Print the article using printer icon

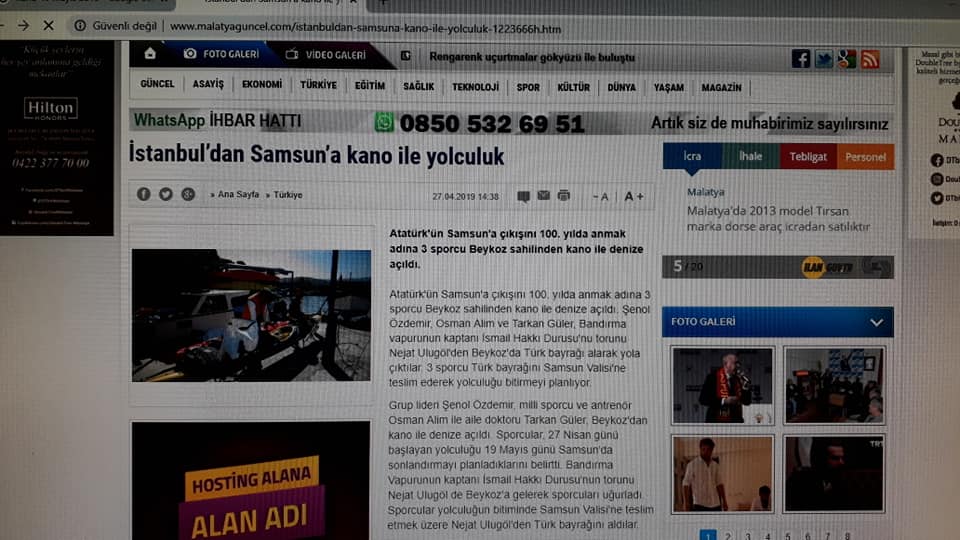point(564,196)
